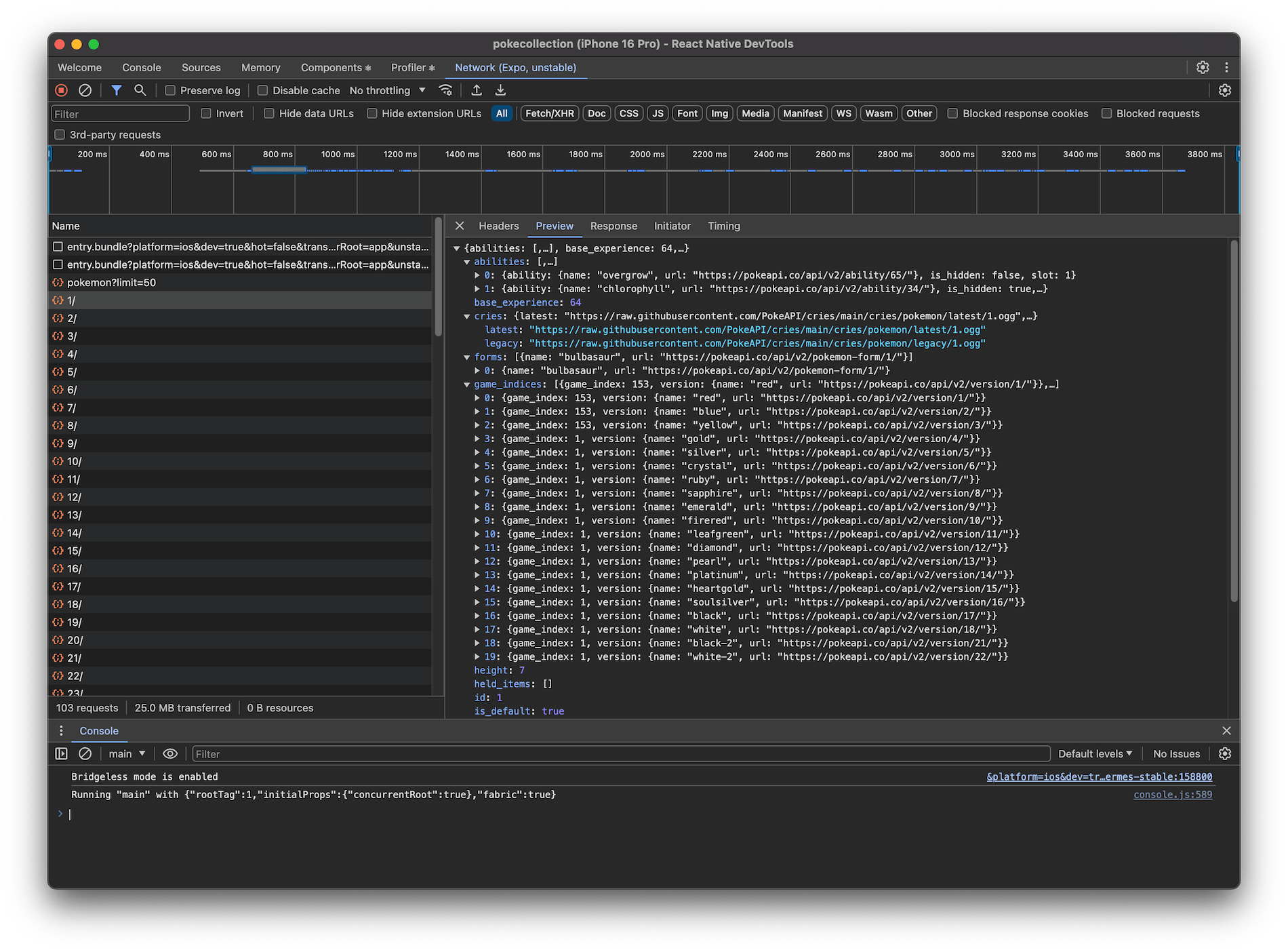Screen dimensions: 1288x952
Task: Clear the network log
Action: click(85, 90)
